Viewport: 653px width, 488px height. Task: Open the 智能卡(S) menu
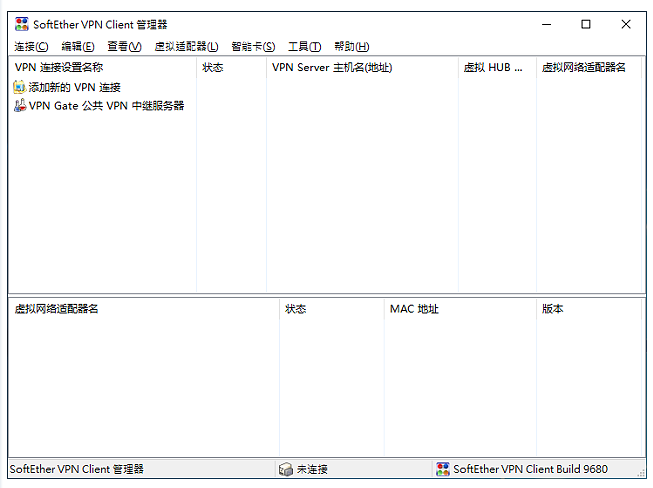(253, 46)
